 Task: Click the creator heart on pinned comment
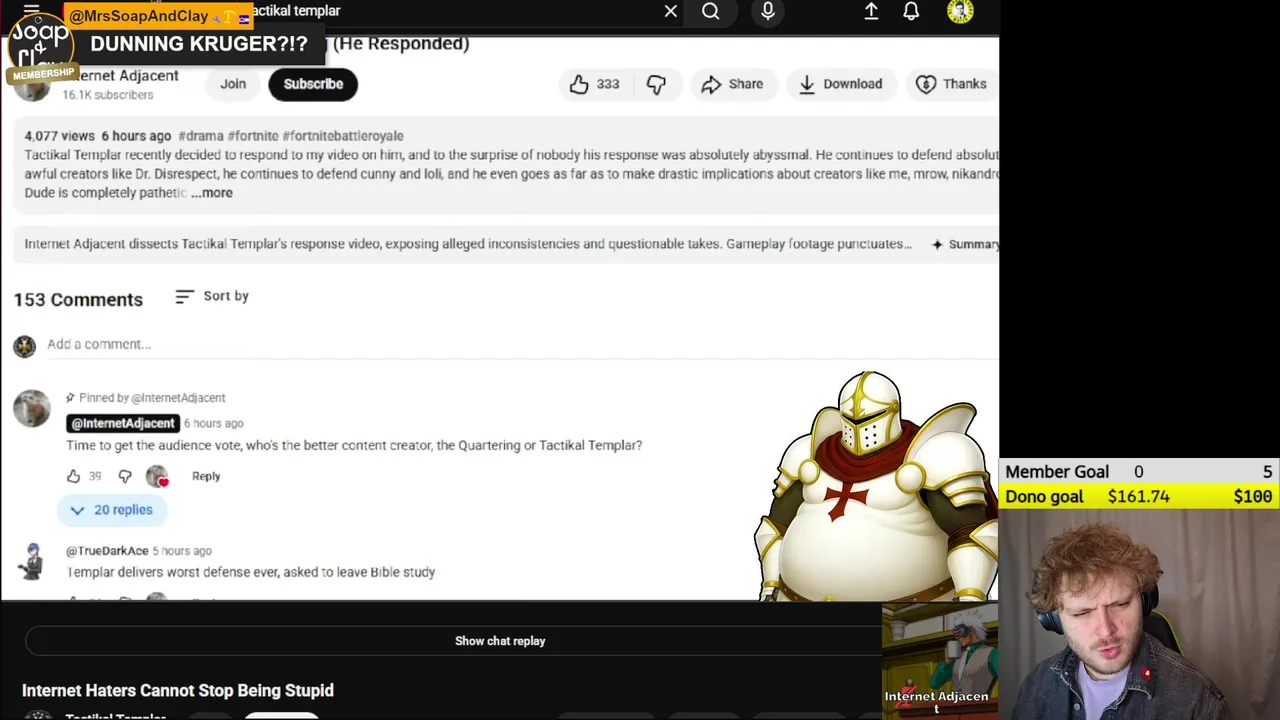click(x=157, y=476)
